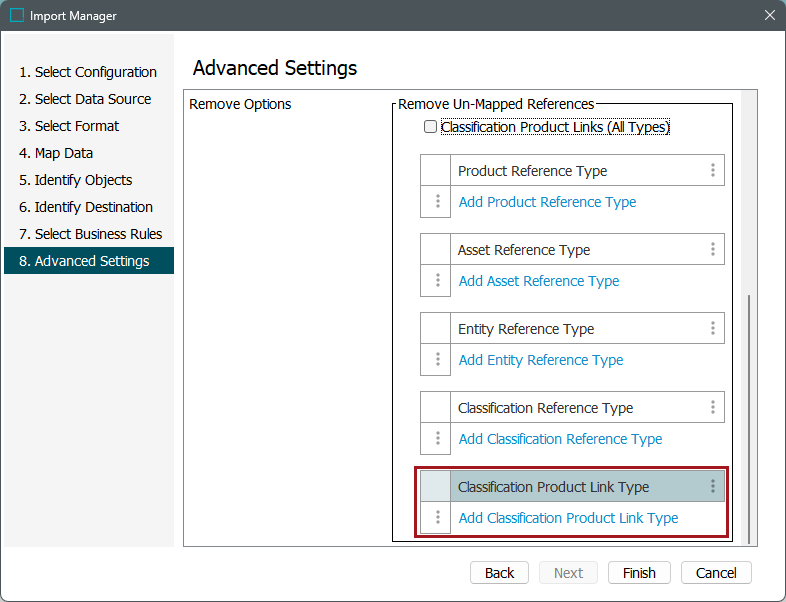
Task: Click the kebab icon beside Add Product Reference Type
Action: click(437, 202)
